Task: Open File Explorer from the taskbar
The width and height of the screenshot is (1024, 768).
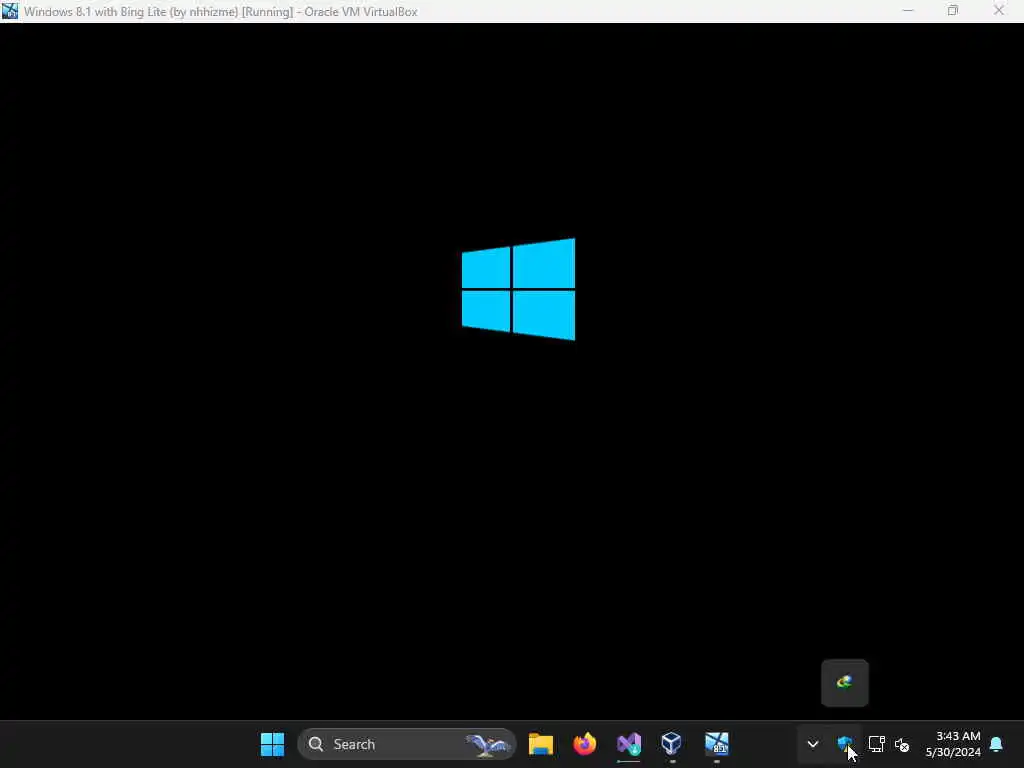Action: click(x=541, y=744)
